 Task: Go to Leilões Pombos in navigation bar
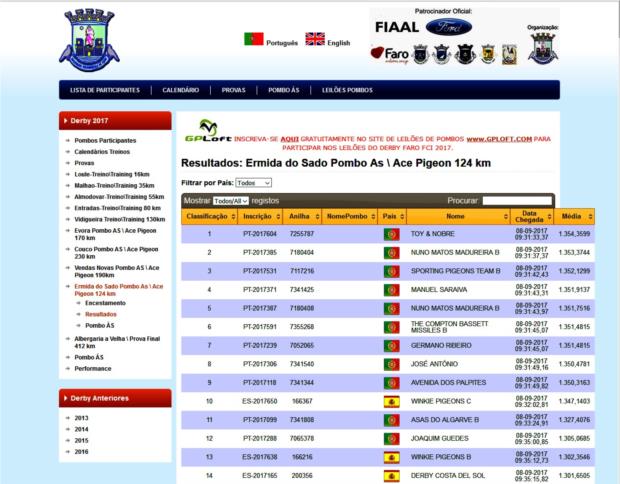point(347,89)
